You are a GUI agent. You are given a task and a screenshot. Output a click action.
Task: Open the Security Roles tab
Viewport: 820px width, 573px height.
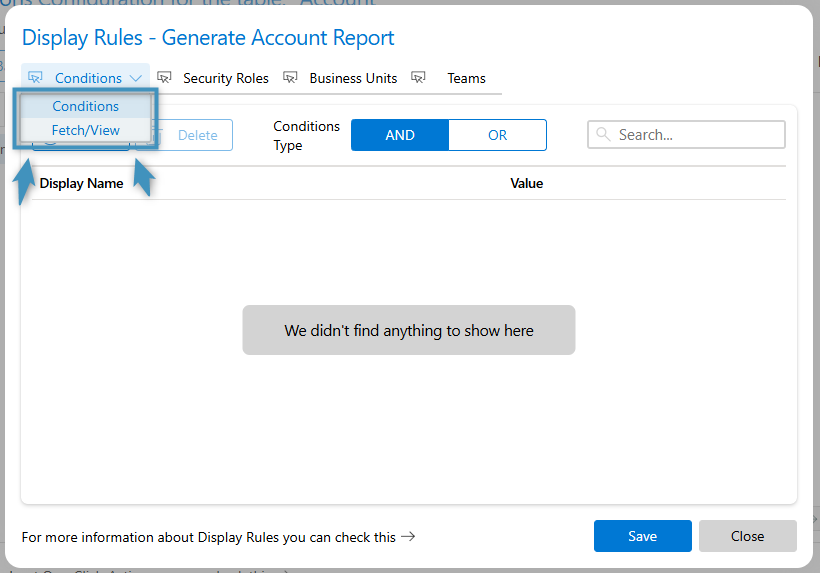225,78
